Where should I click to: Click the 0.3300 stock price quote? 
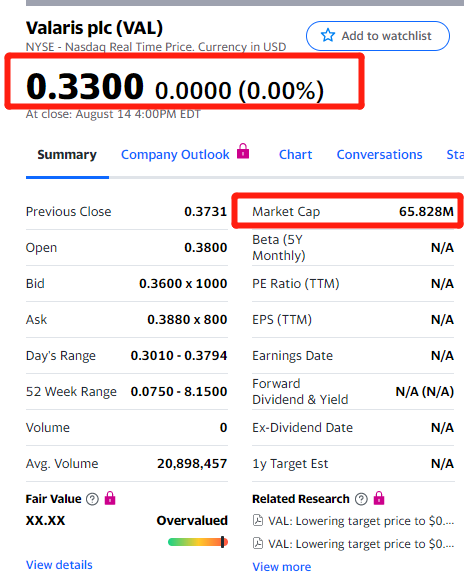point(85,86)
